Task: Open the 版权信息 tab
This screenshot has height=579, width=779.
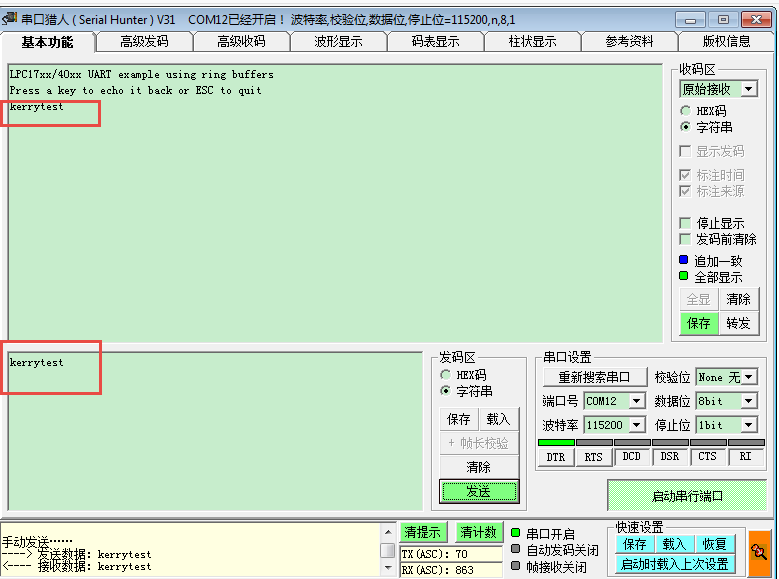Action: [x=726, y=41]
